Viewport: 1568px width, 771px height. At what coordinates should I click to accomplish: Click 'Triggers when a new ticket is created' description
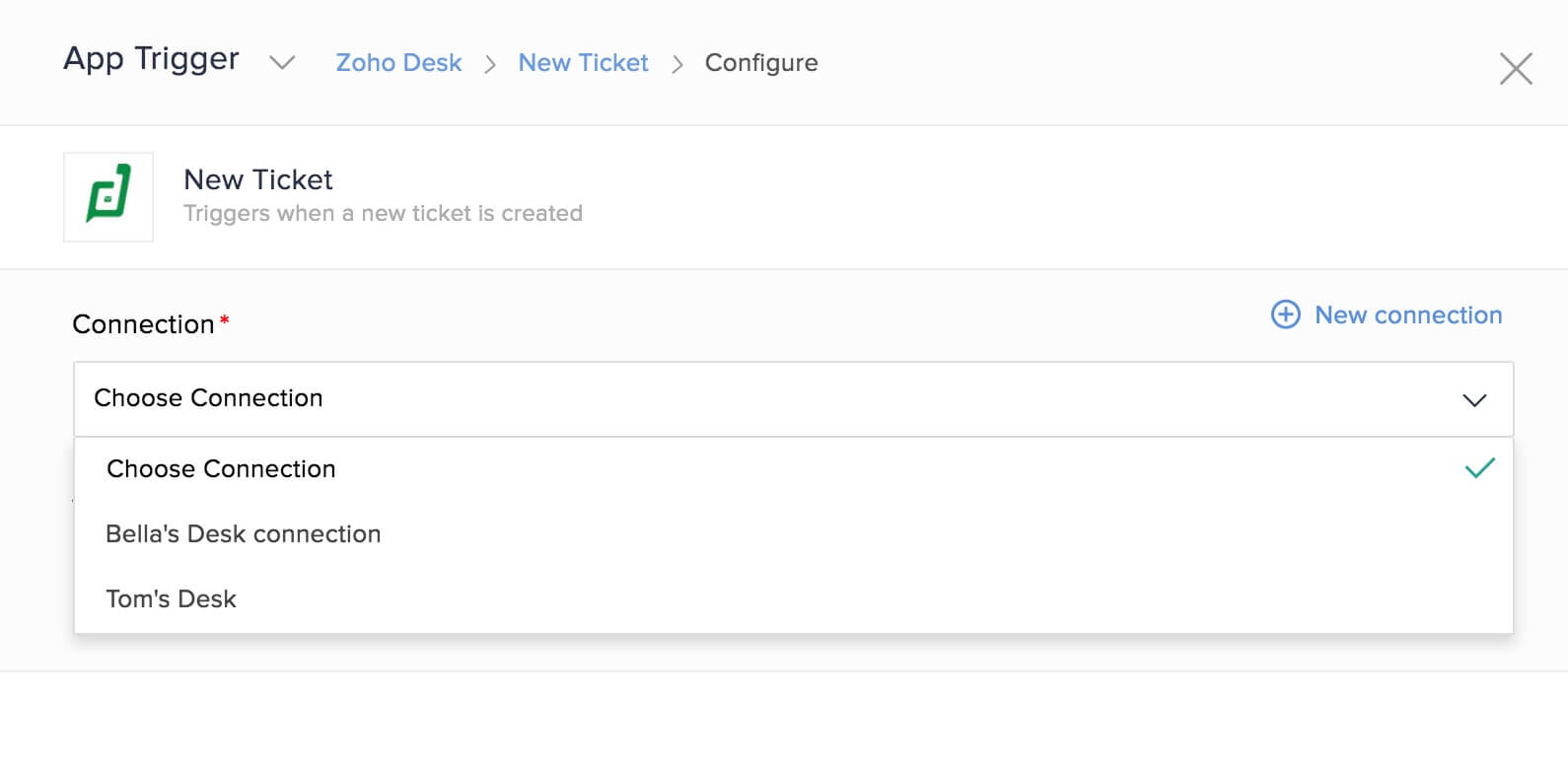[x=383, y=214]
